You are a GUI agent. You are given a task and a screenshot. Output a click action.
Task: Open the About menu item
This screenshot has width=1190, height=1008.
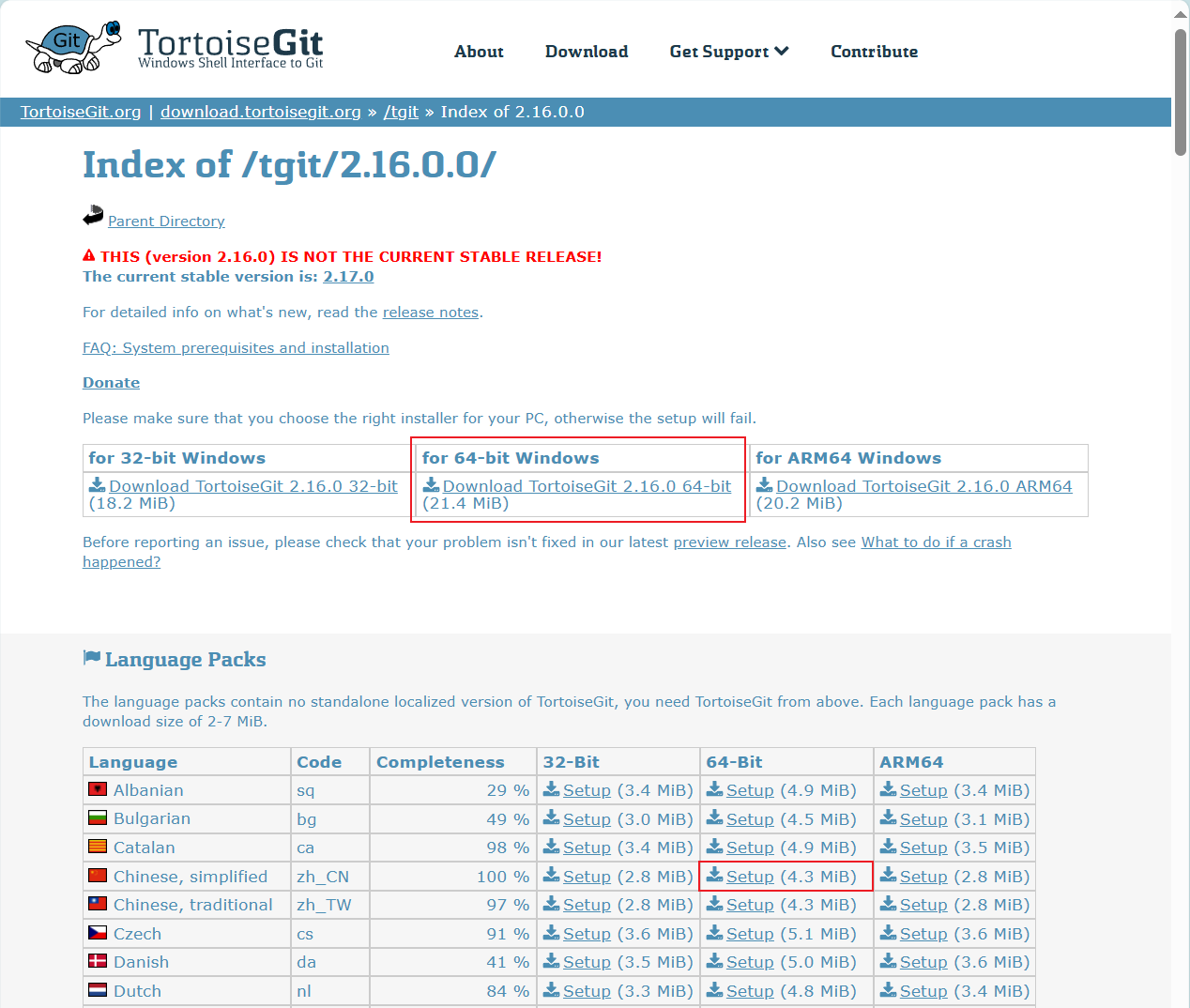point(479,52)
